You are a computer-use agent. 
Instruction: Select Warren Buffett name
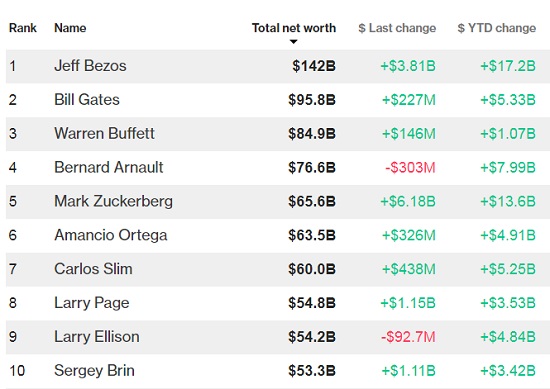(x=104, y=134)
